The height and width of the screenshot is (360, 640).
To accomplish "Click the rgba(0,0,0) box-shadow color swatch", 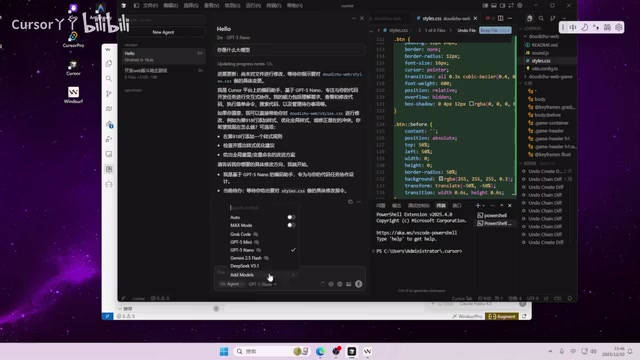I will tap(472, 104).
